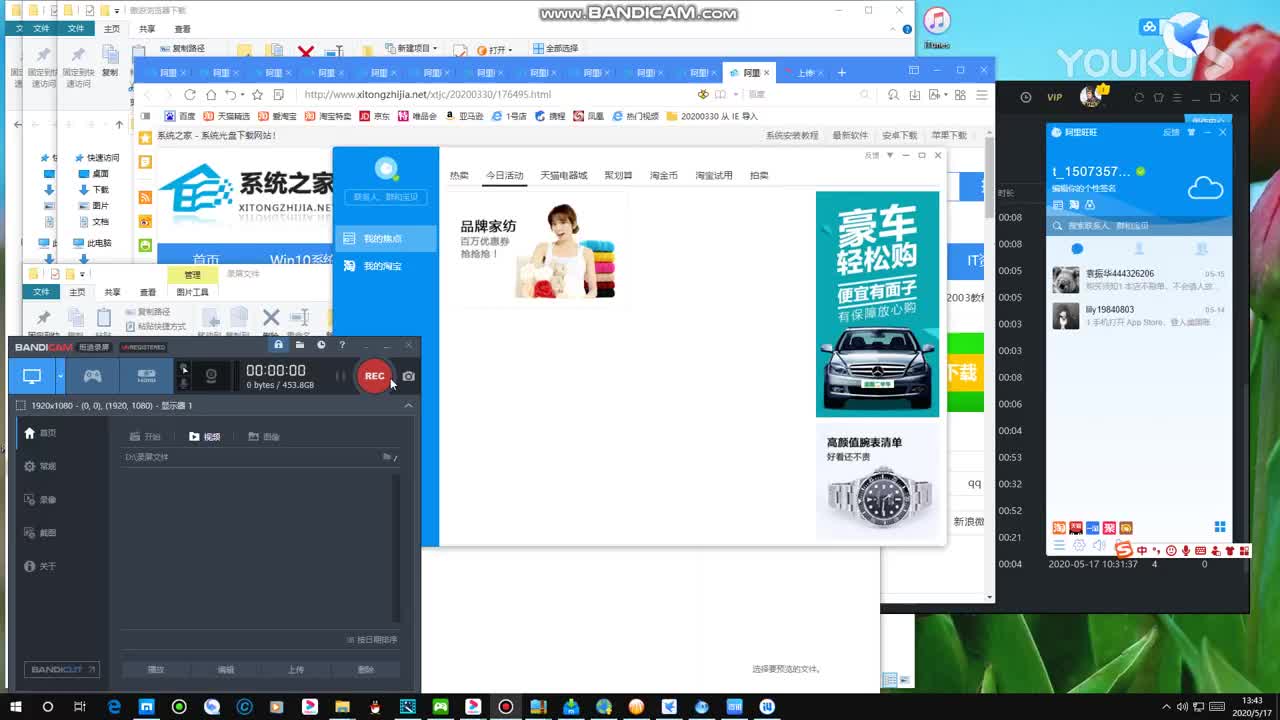This screenshot has width=1280, height=720.
Task: Open the chat with lily19840803
Action: [1139, 316]
